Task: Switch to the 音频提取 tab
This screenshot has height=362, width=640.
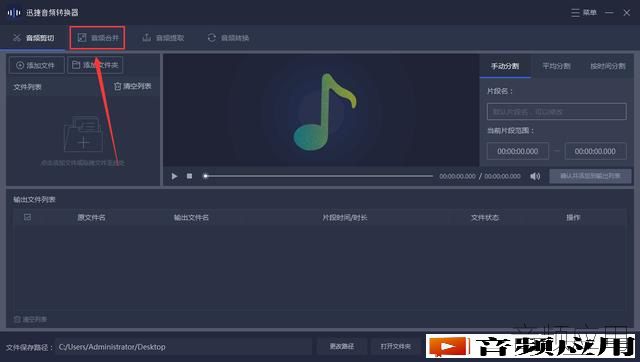Action: pos(163,38)
